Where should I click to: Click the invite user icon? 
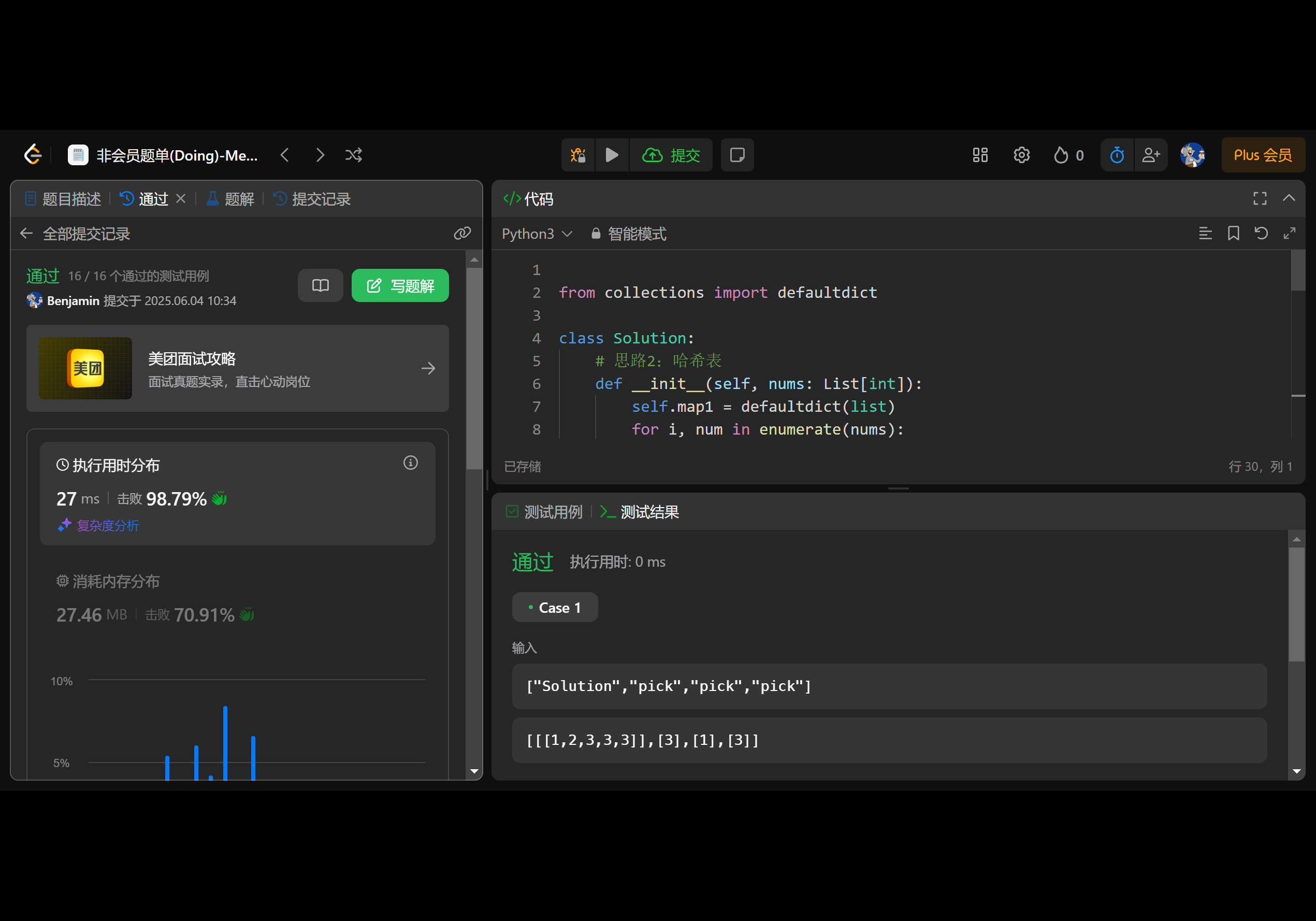1150,155
